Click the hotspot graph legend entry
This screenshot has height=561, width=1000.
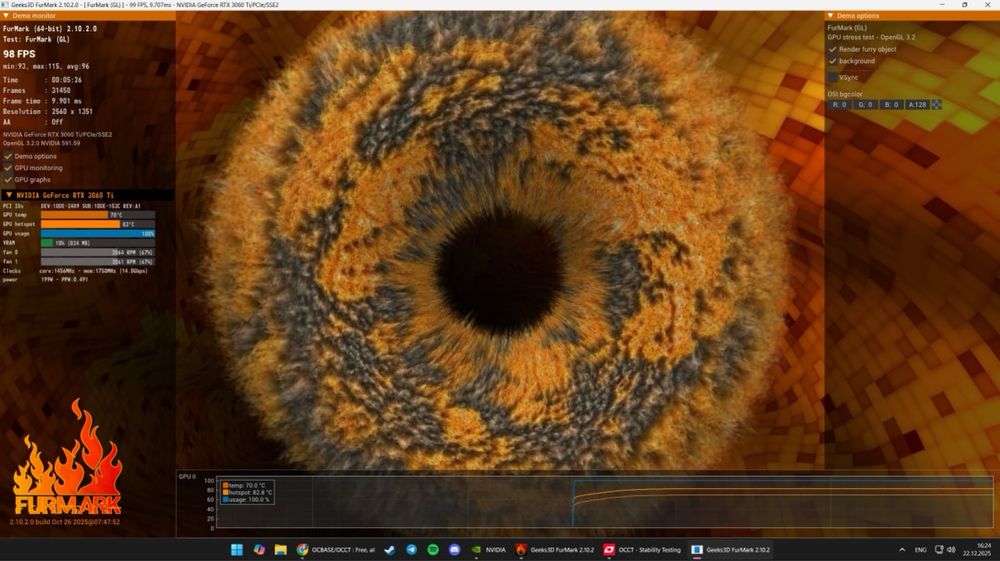tap(247, 492)
